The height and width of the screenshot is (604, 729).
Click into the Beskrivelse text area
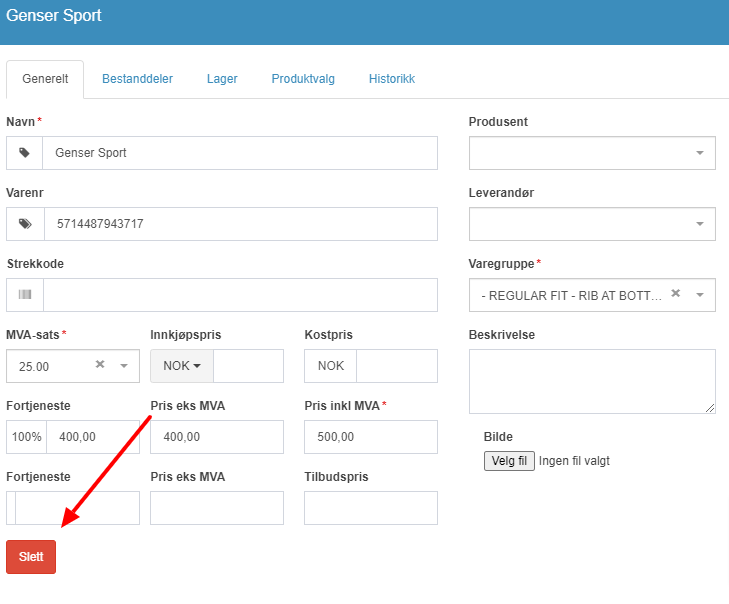[x=592, y=381]
